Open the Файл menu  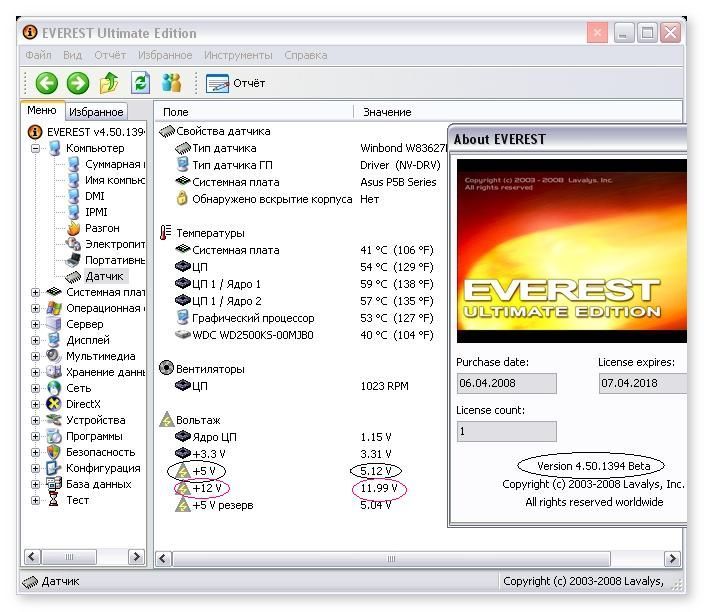coord(38,55)
